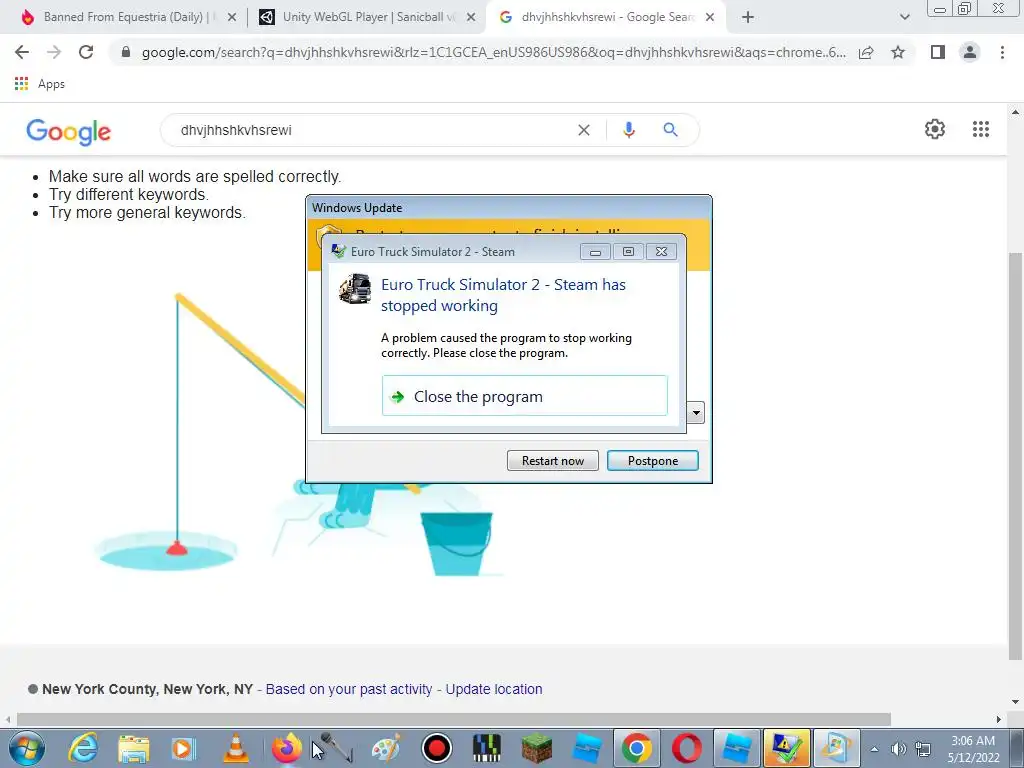This screenshot has height=768, width=1024.
Task: Open the Windows Start menu
Action: pos(27,748)
